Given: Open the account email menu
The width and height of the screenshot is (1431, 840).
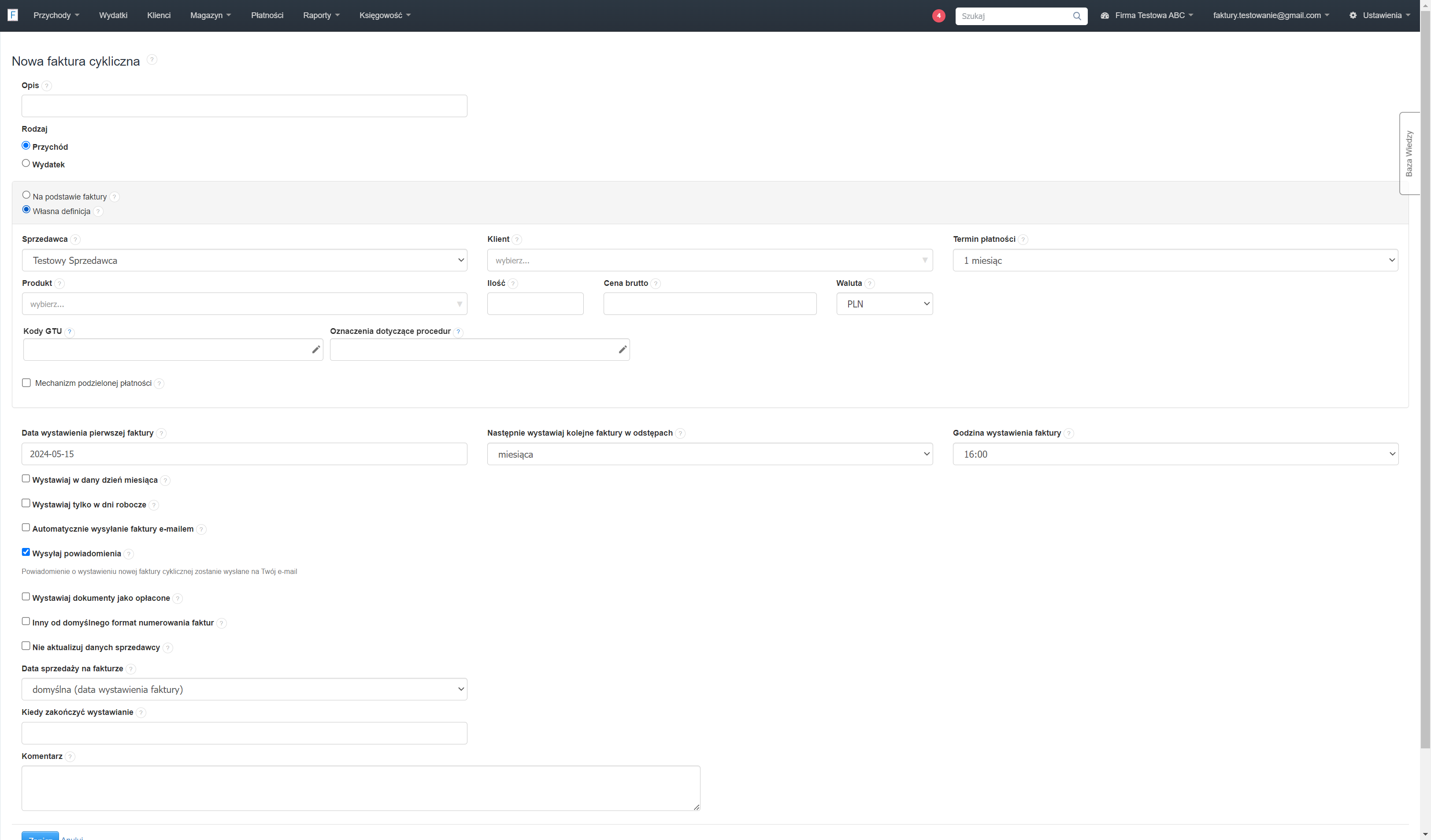Looking at the screenshot, I should tap(1271, 15).
